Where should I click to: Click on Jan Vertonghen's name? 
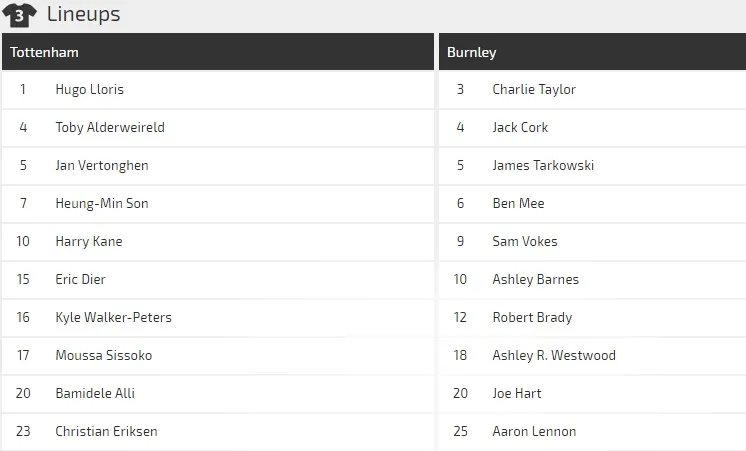click(x=102, y=166)
